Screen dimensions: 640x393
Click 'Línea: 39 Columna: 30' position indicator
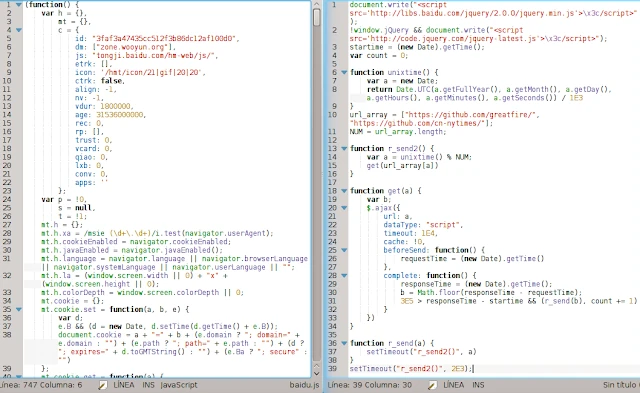tap(369, 385)
